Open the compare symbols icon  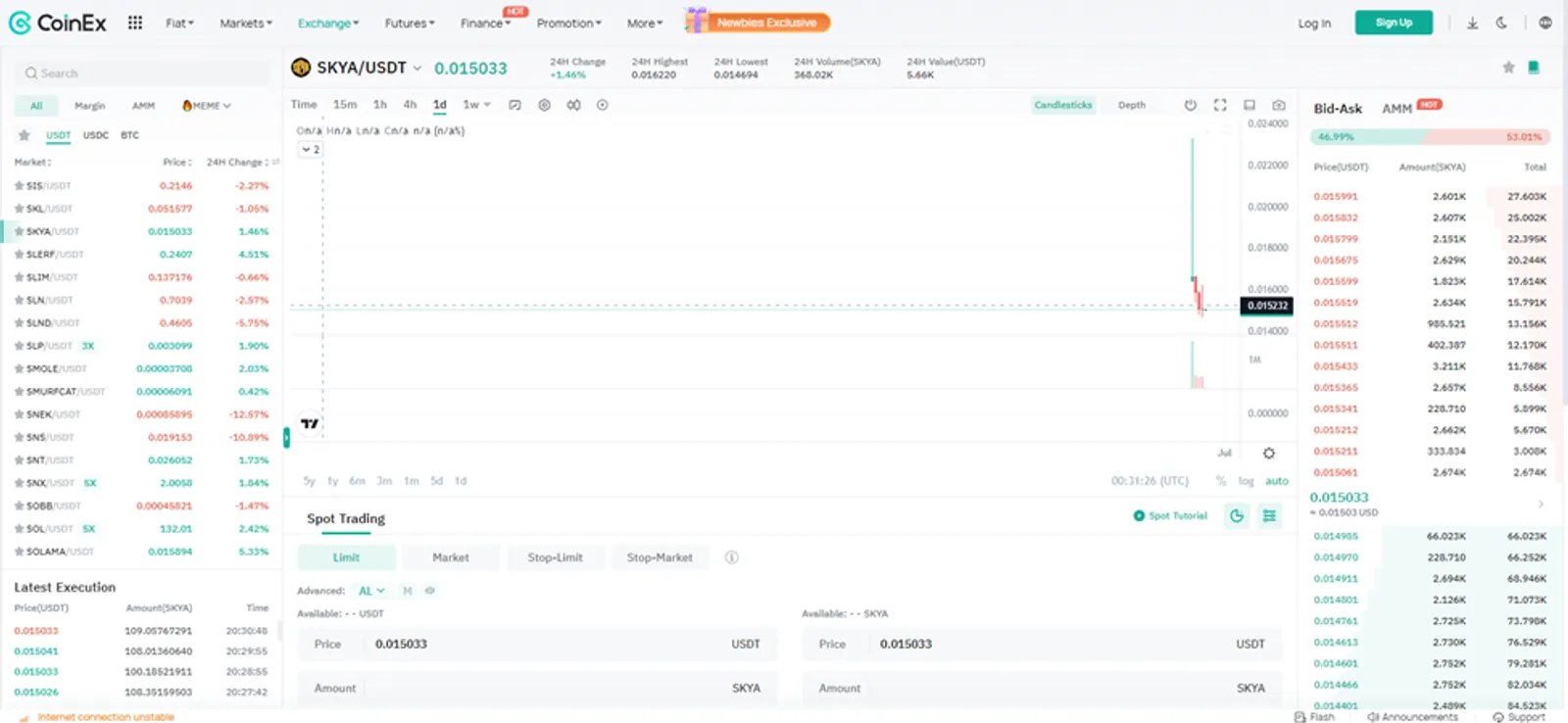tap(573, 105)
